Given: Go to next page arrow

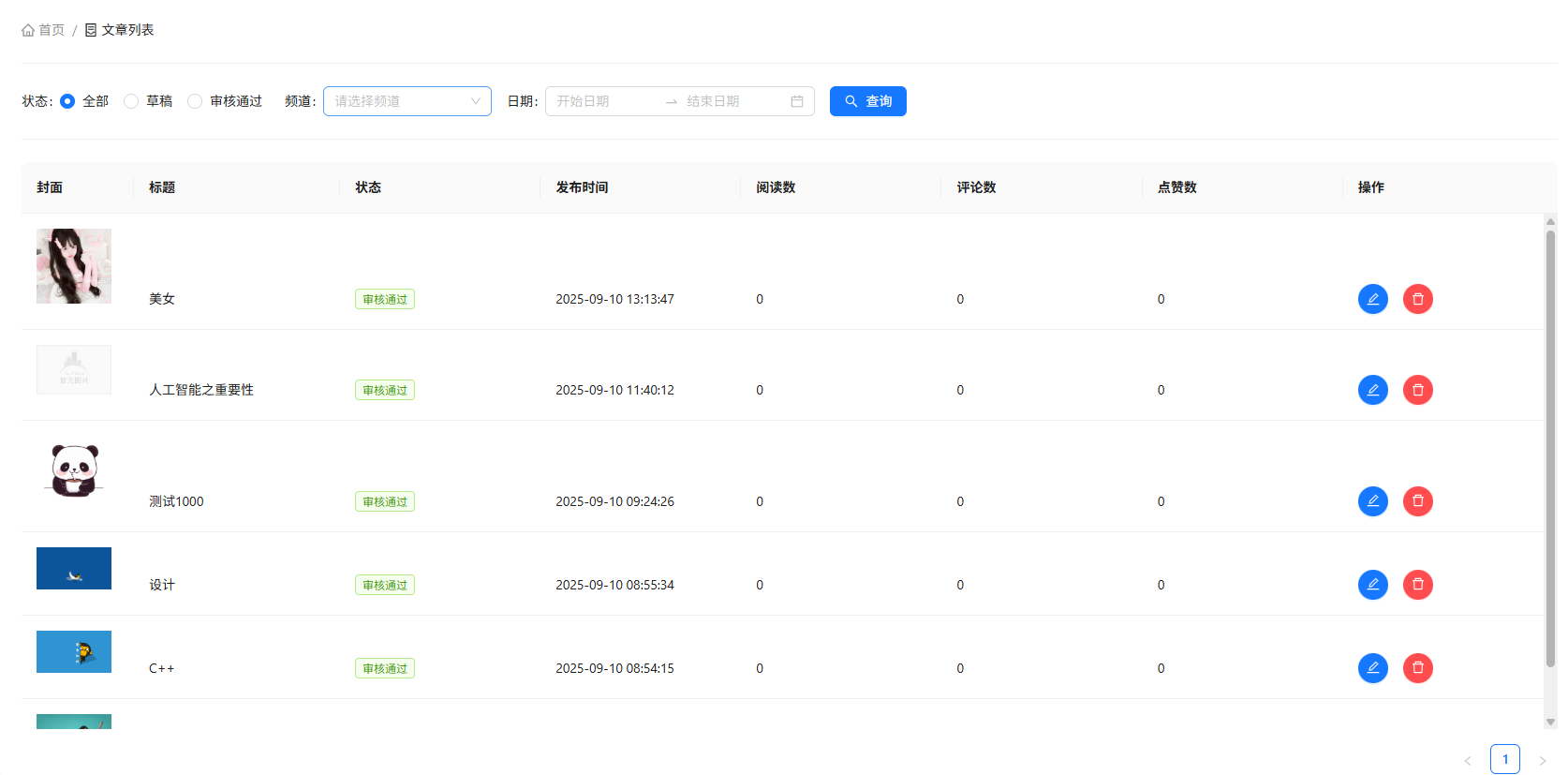Looking at the screenshot, I should pos(1542,760).
